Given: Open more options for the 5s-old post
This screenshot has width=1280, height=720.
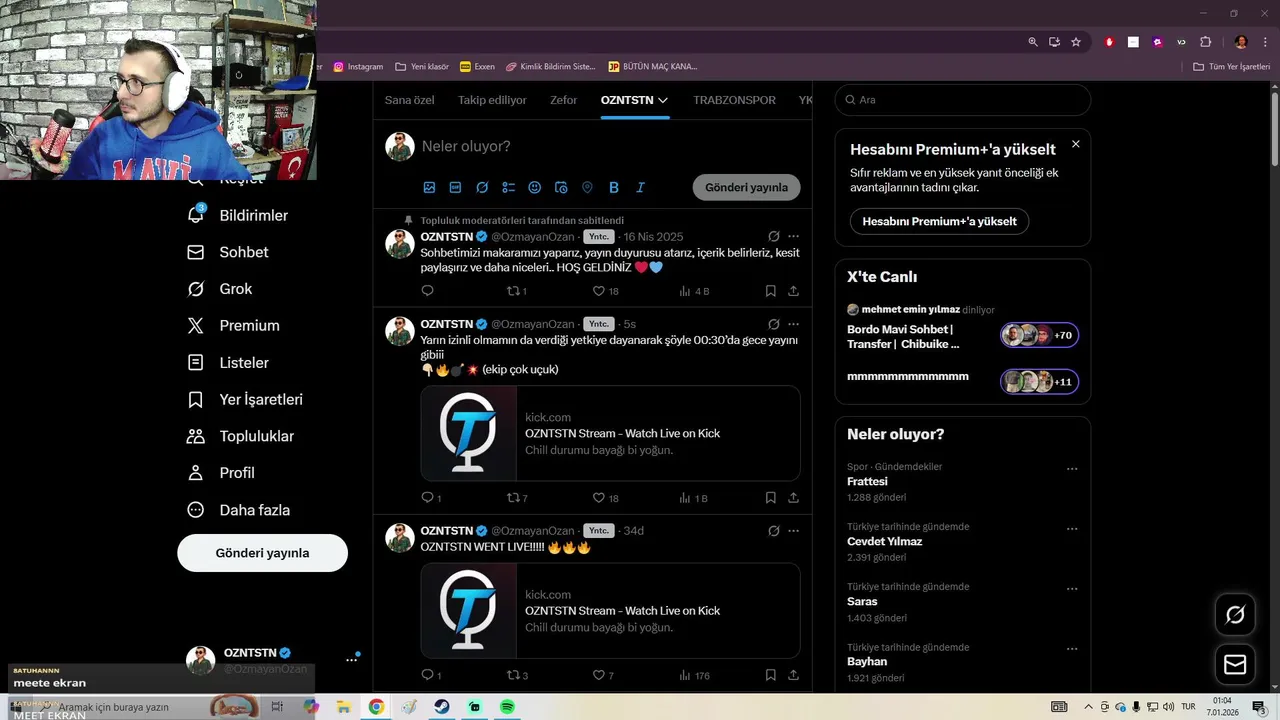Looking at the screenshot, I should point(793,324).
